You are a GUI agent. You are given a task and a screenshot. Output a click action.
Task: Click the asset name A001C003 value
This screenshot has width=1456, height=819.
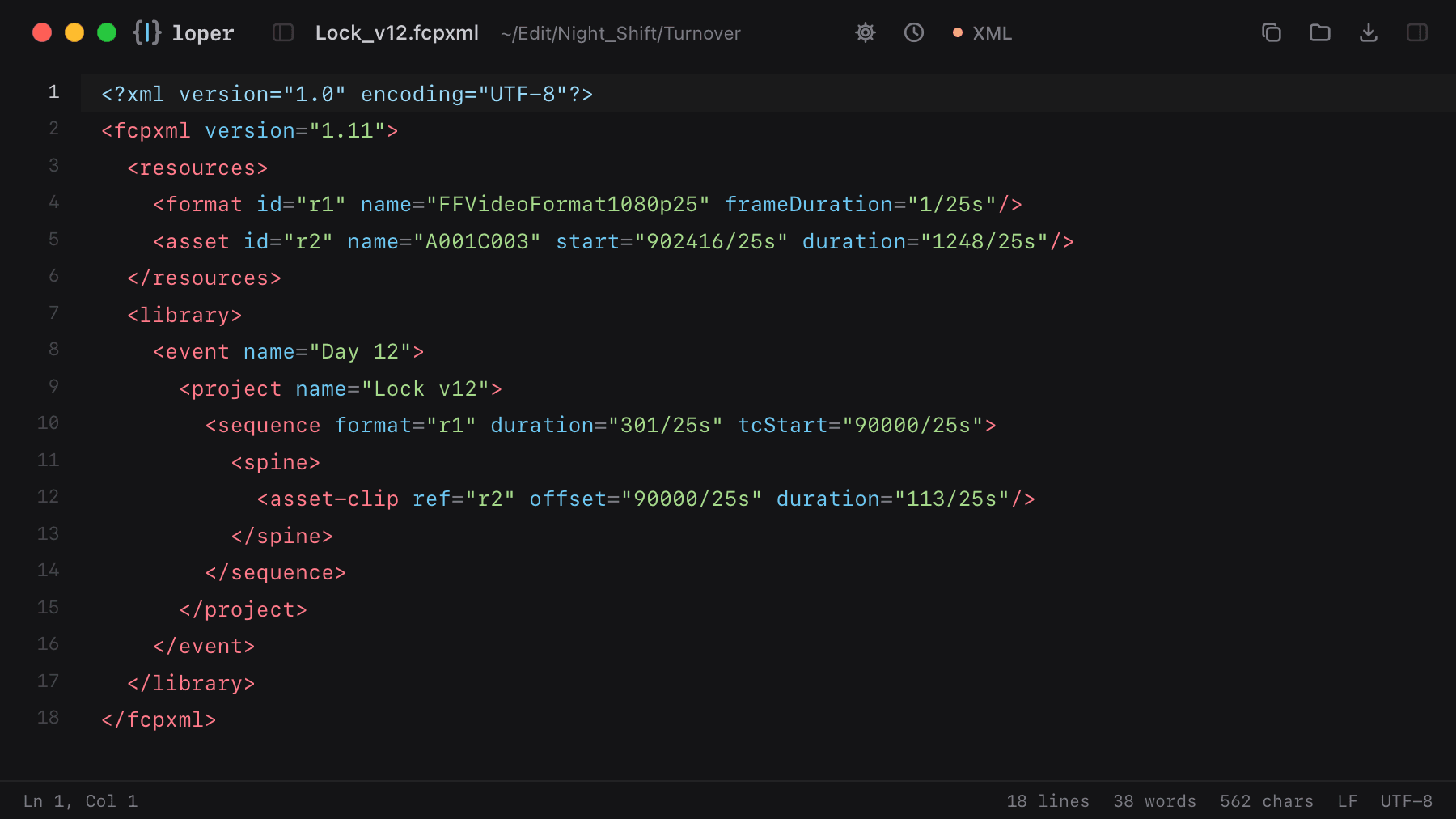click(476, 242)
